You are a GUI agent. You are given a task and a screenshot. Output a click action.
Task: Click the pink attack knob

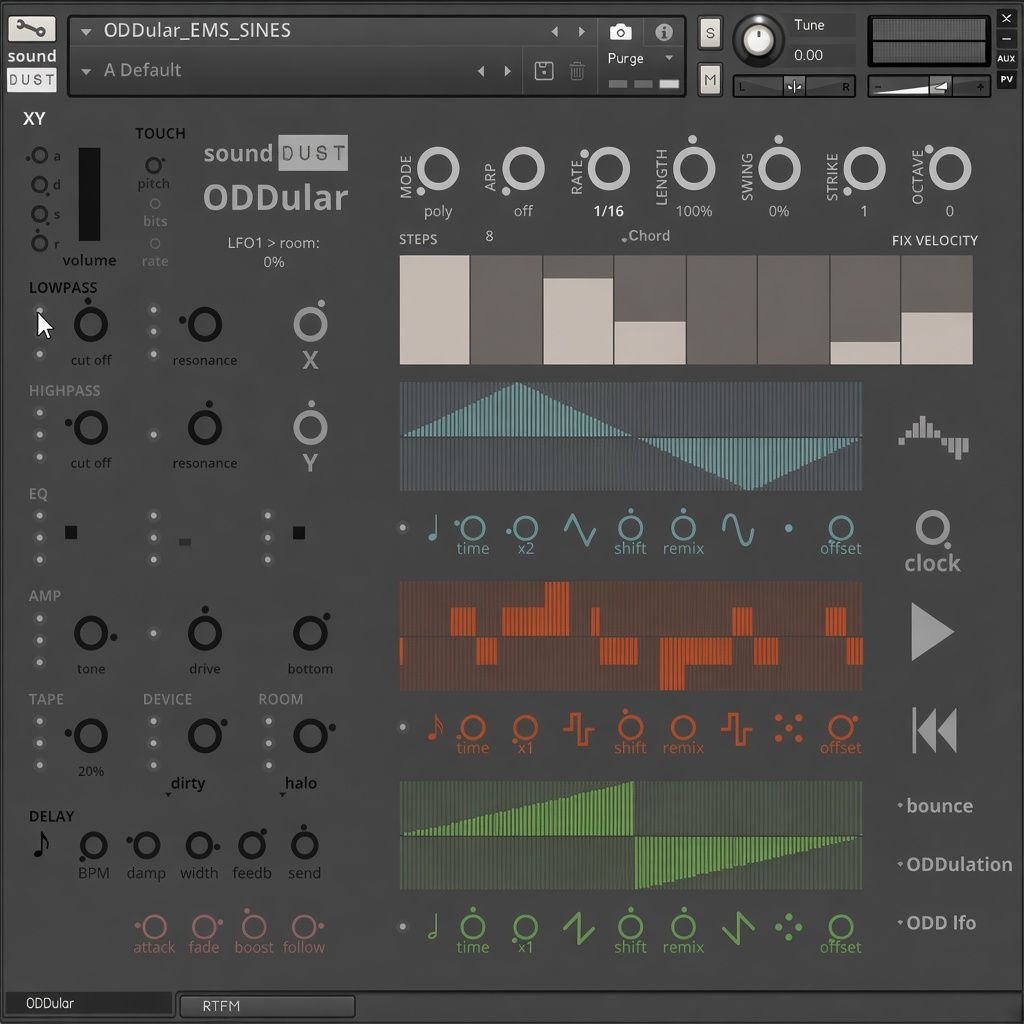click(x=153, y=926)
